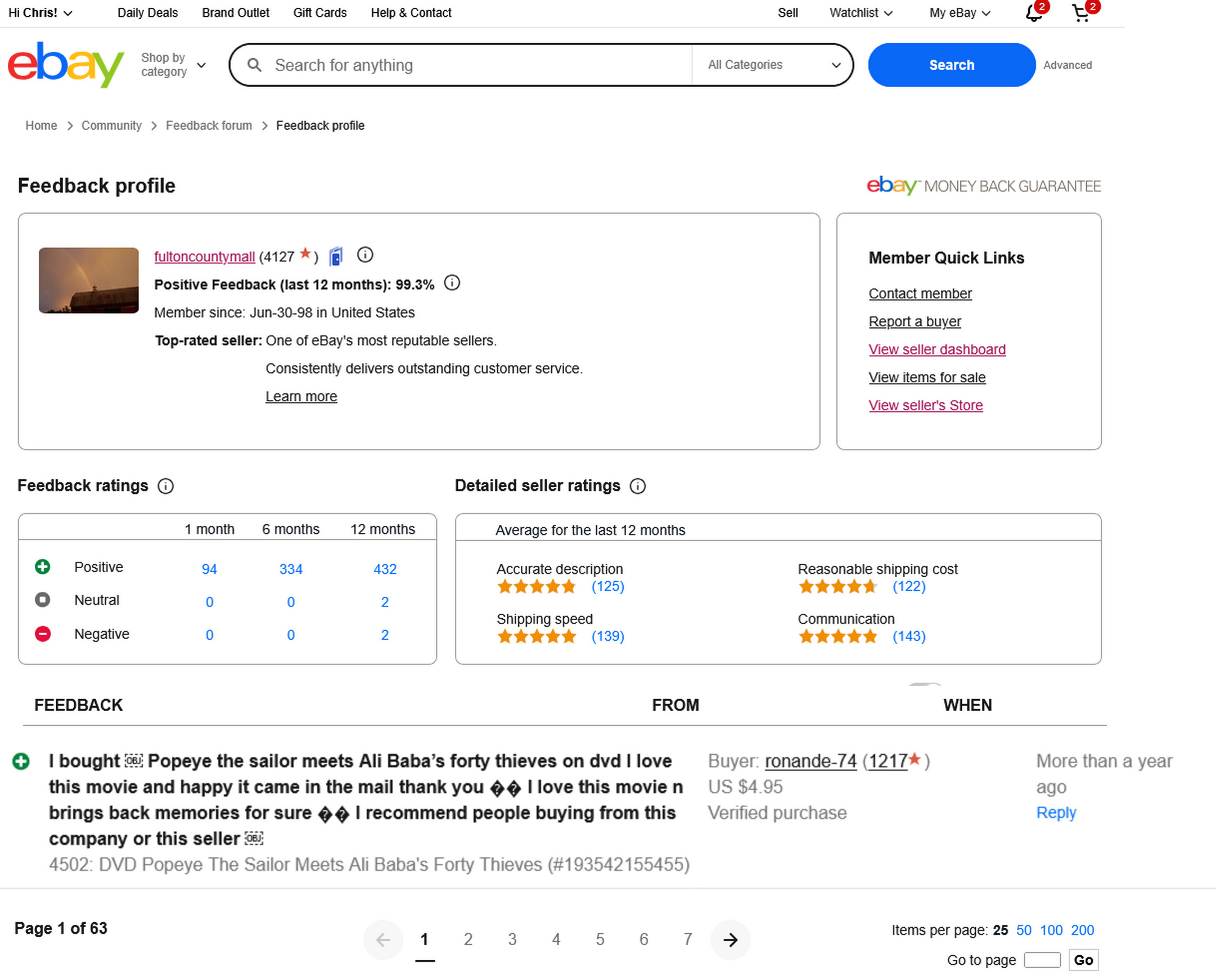Screen dimensions: 1216x980
Task: Click the green positive feedback plus icon
Action: pos(21,761)
